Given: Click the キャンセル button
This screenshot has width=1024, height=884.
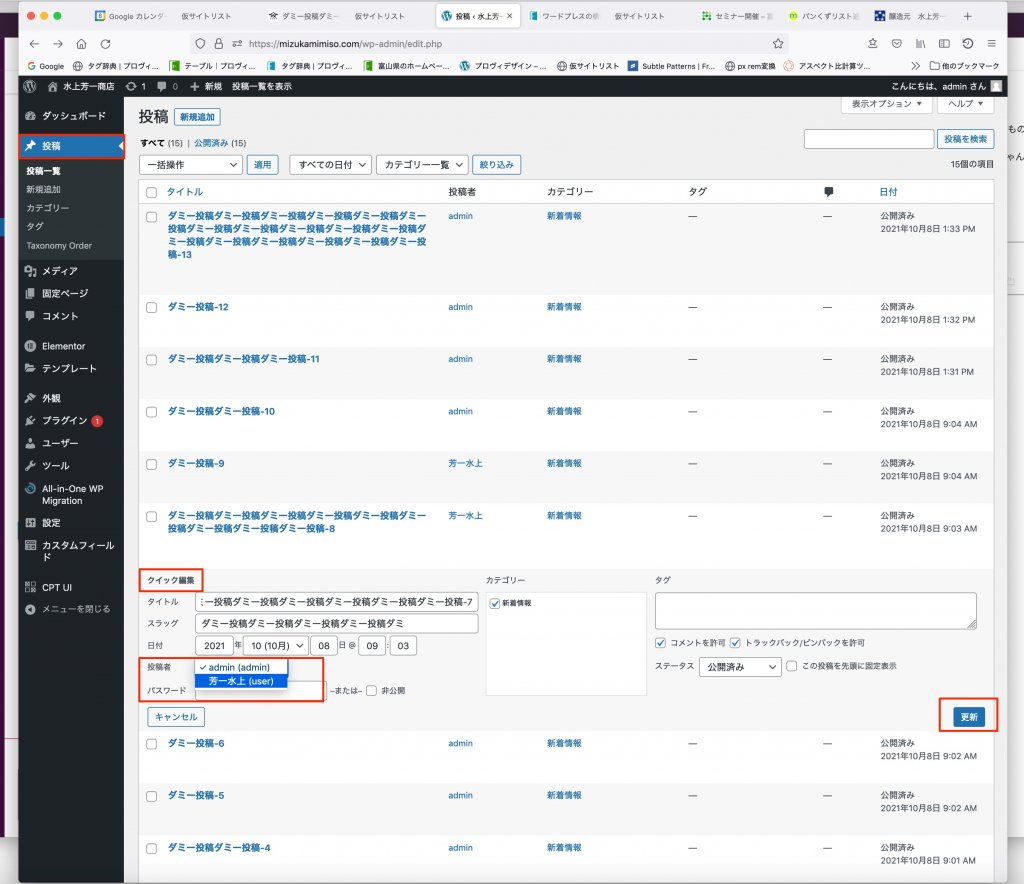Looking at the screenshot, I should click(176, 716).
